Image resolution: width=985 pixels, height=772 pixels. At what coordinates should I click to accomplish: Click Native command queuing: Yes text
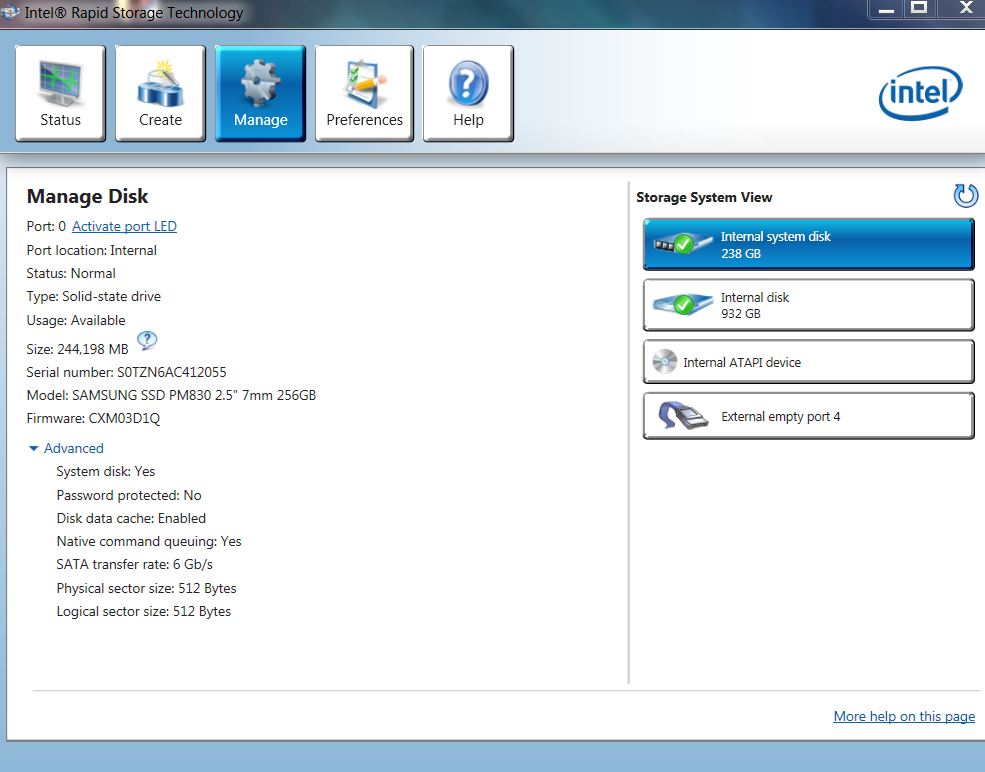(149, 541)
